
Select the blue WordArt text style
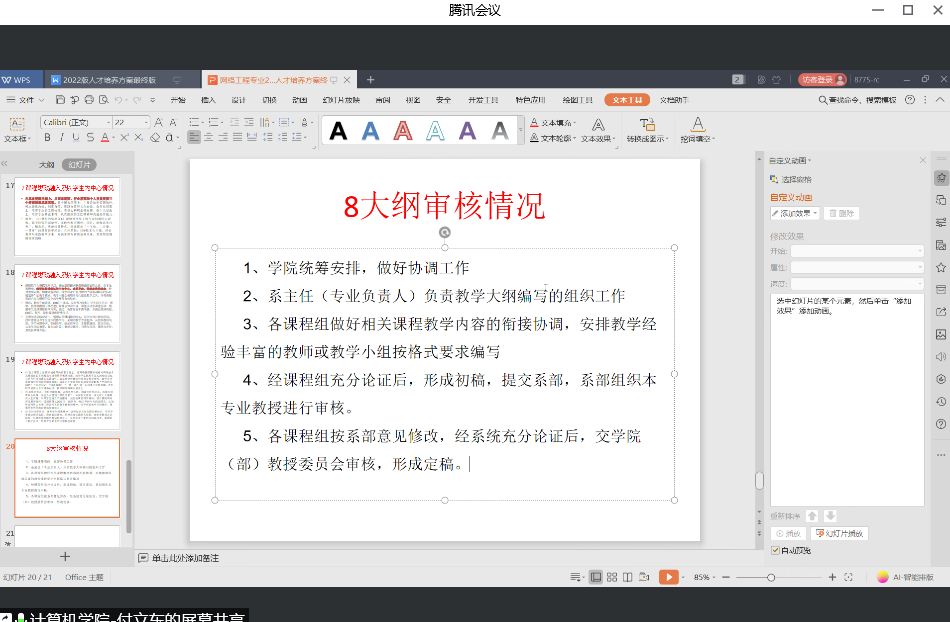click(371, 130)
